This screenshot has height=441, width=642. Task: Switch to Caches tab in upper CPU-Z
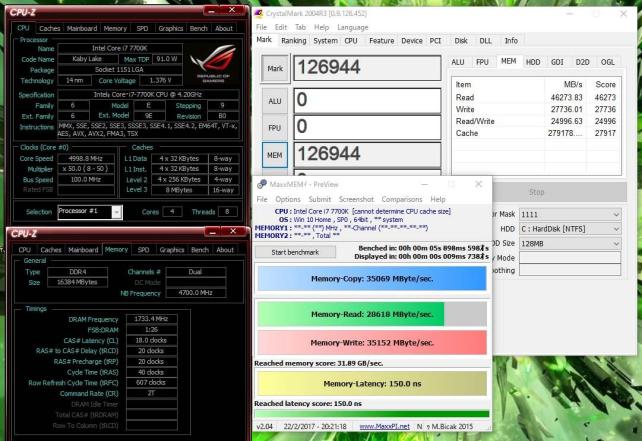coord(50,28)
